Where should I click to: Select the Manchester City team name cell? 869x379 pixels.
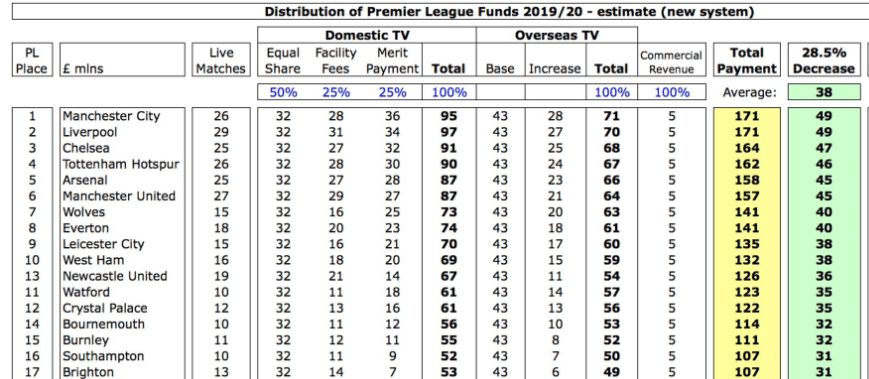pyautogui.click(x=111, y=116)
